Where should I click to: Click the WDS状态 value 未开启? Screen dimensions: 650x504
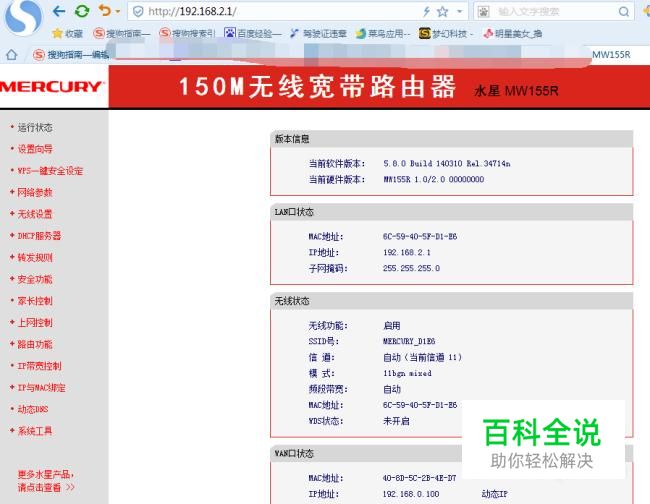(396, 421)
